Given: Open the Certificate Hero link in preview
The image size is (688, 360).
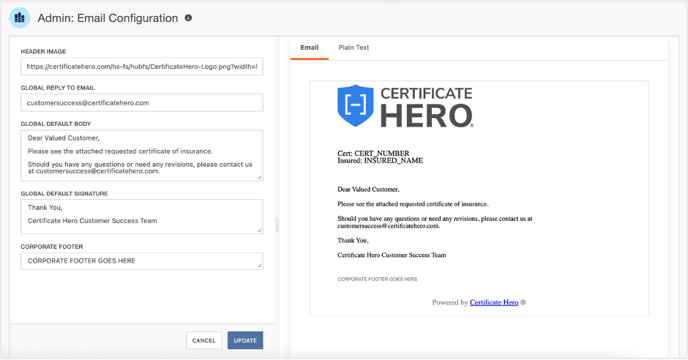Looking at the screenshot, I should (494, 302).
